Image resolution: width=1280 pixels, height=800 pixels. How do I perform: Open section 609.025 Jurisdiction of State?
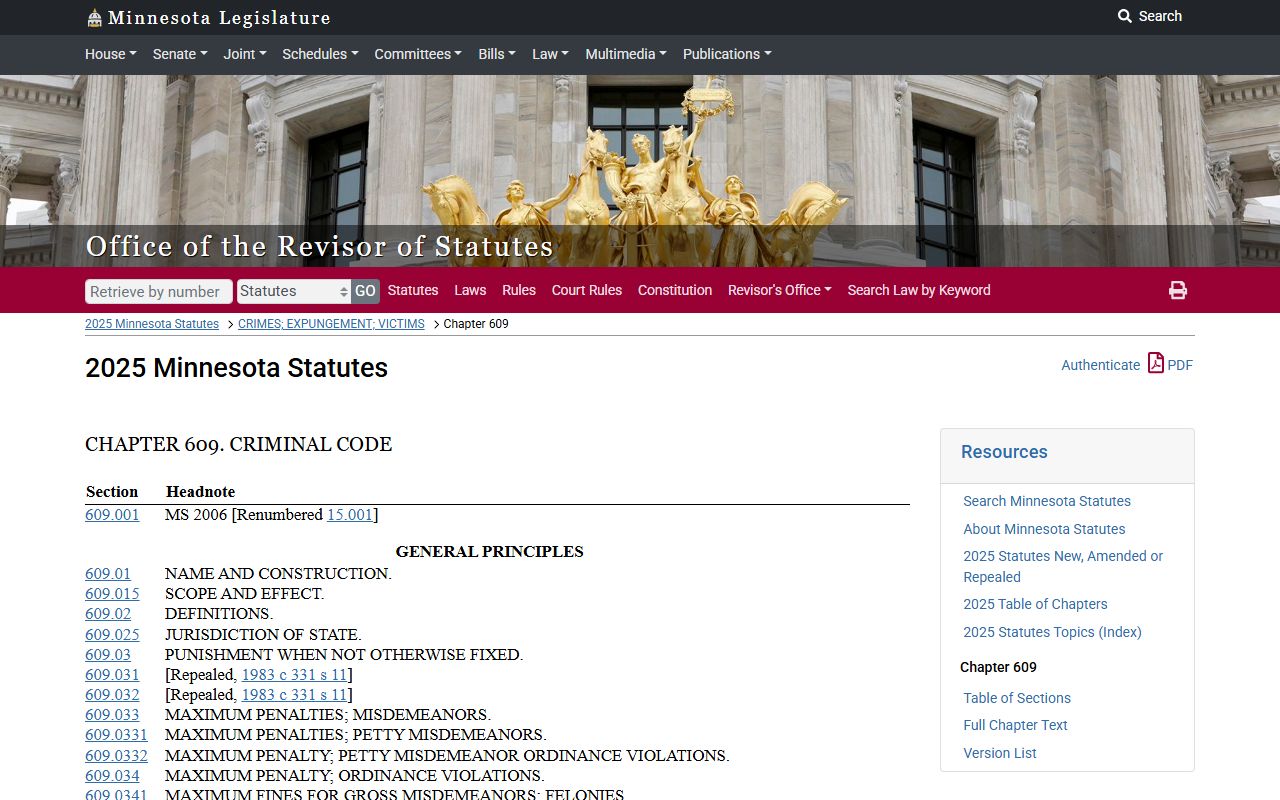click(112, 635)
